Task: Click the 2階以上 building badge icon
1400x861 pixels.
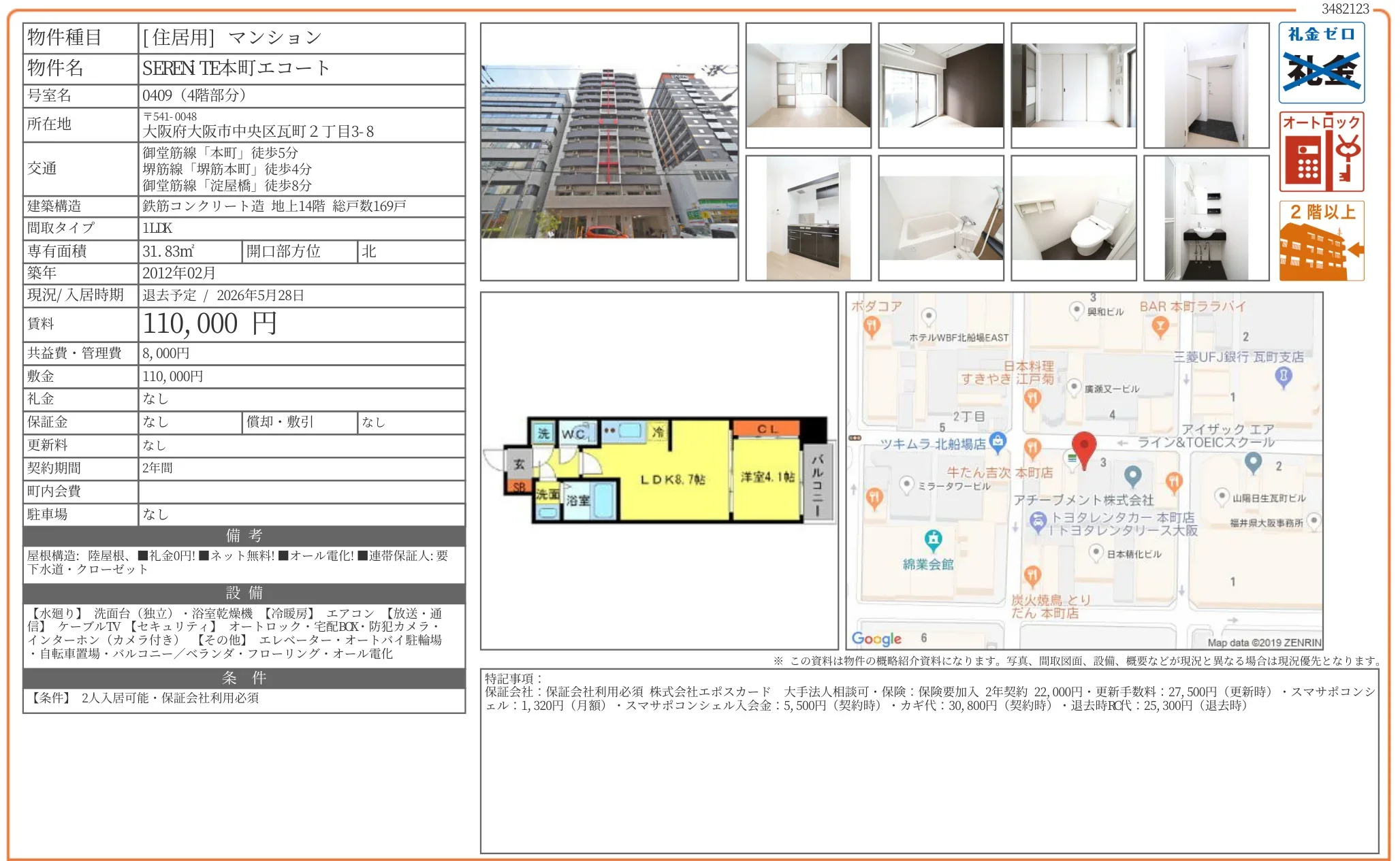Action: 1321,241
